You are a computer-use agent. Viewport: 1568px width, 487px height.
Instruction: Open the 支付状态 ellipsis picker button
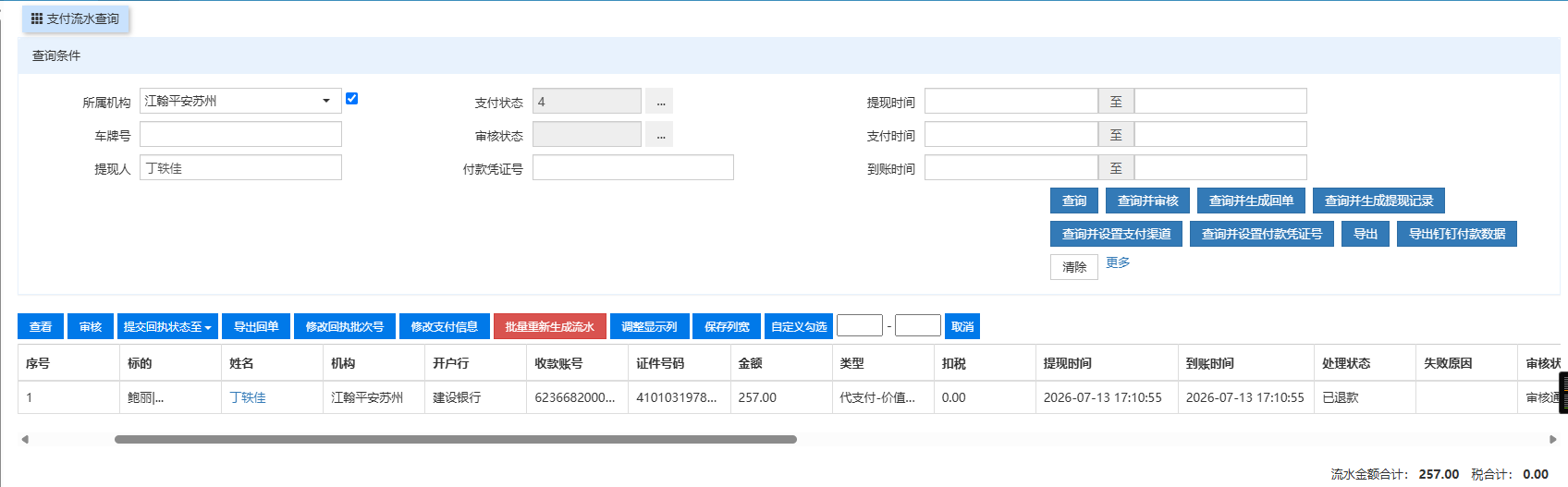tap(659, 101)
